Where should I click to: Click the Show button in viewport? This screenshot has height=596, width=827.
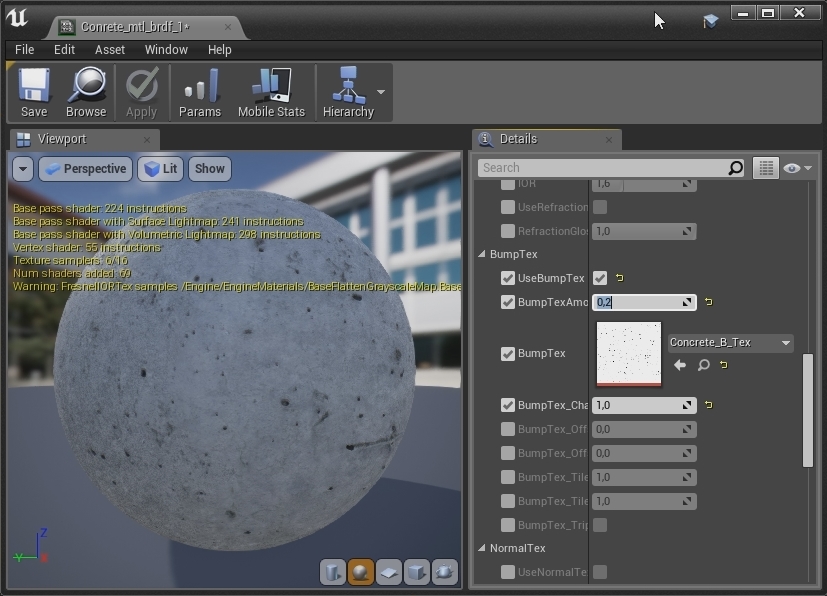pos(209,169)
